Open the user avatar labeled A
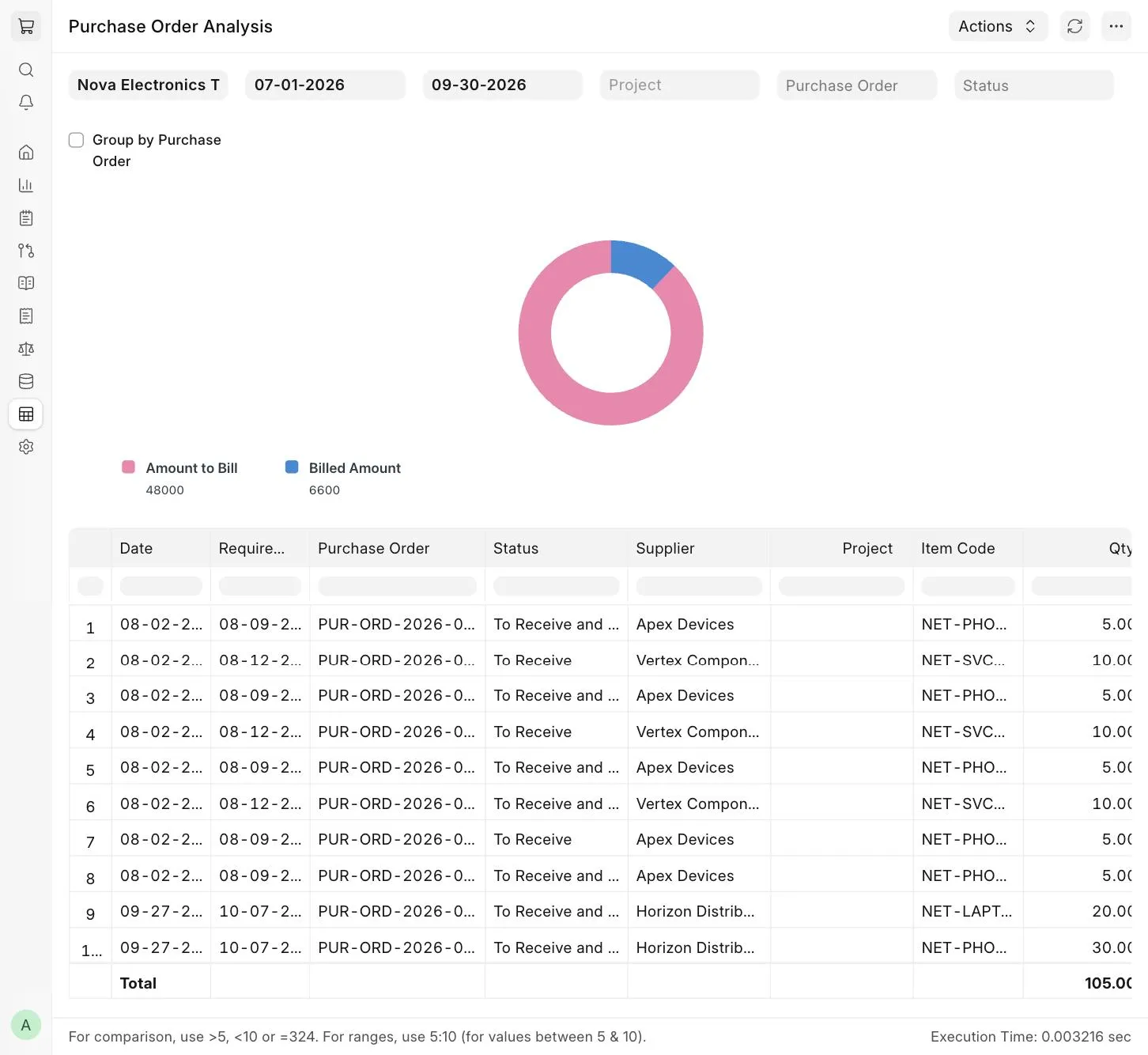 (26, 1025)
